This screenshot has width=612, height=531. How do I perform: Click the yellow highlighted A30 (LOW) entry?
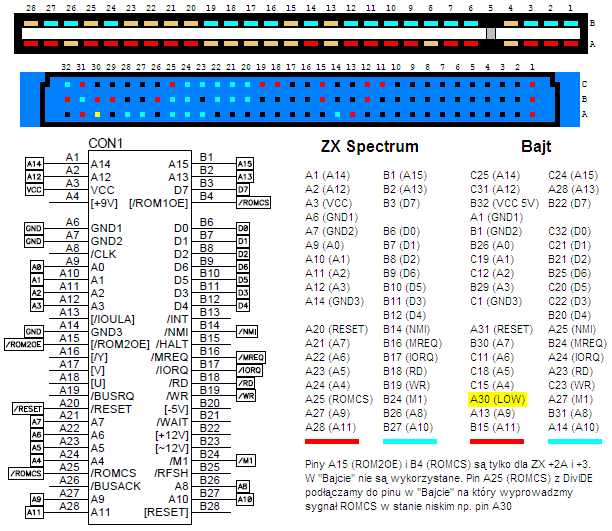tap(498, 399)
